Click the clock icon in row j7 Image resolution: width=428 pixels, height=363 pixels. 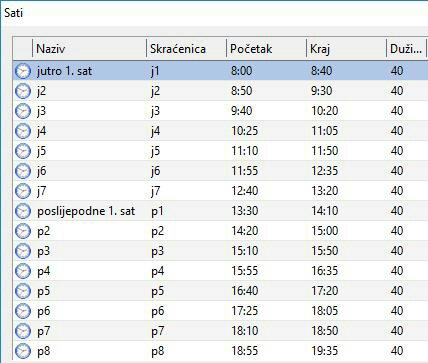coord(23,191)
